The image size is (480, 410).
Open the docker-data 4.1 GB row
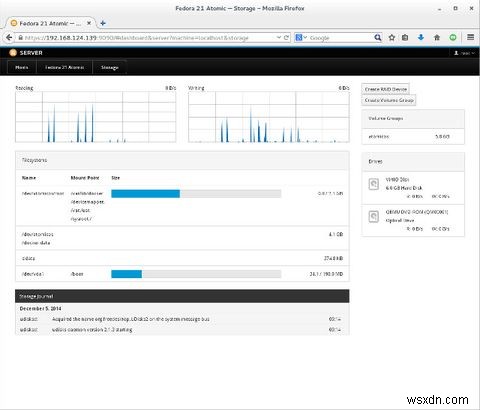coord(182,238)
